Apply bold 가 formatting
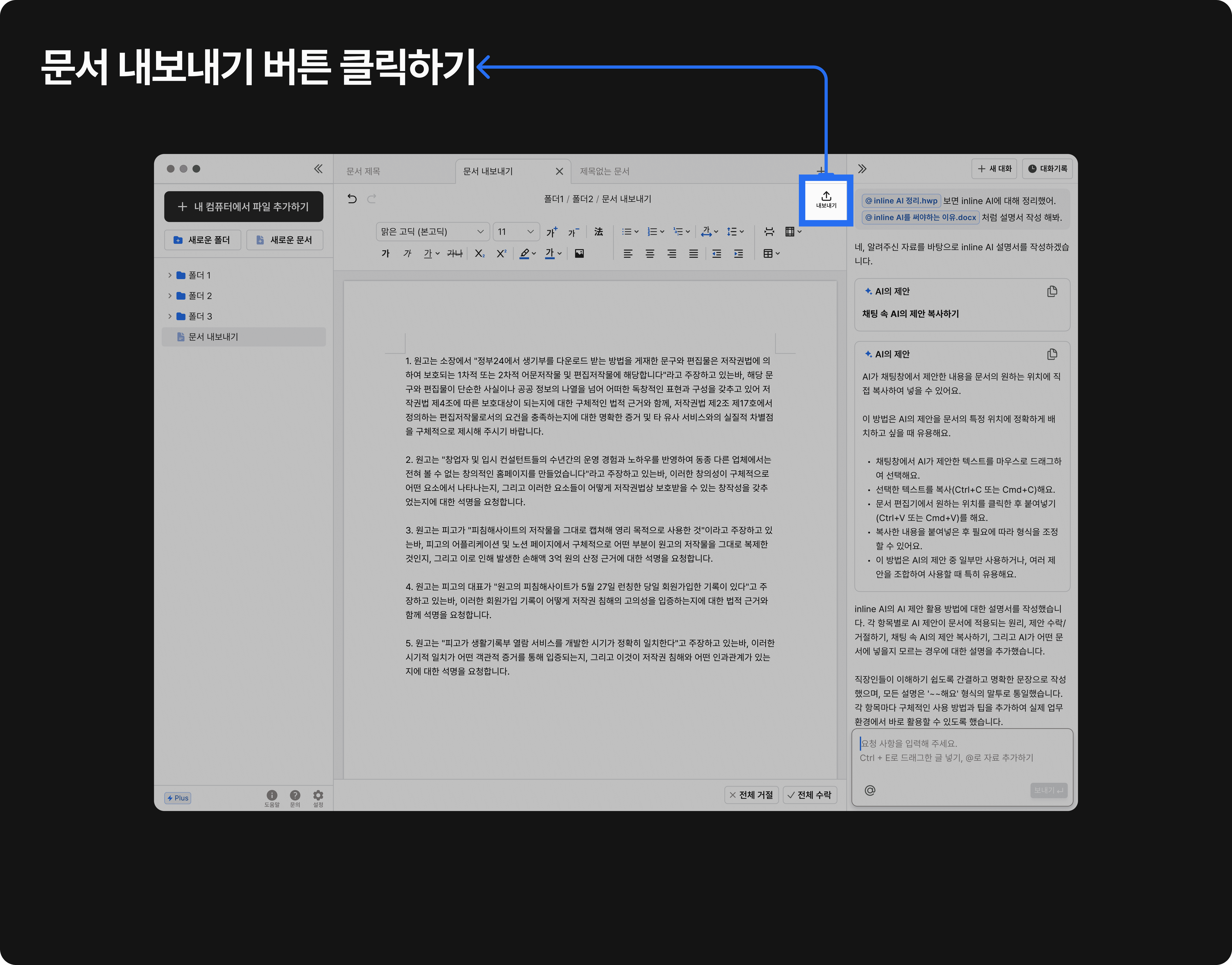This screenshot has height=965, width=1232. (386, 254)
